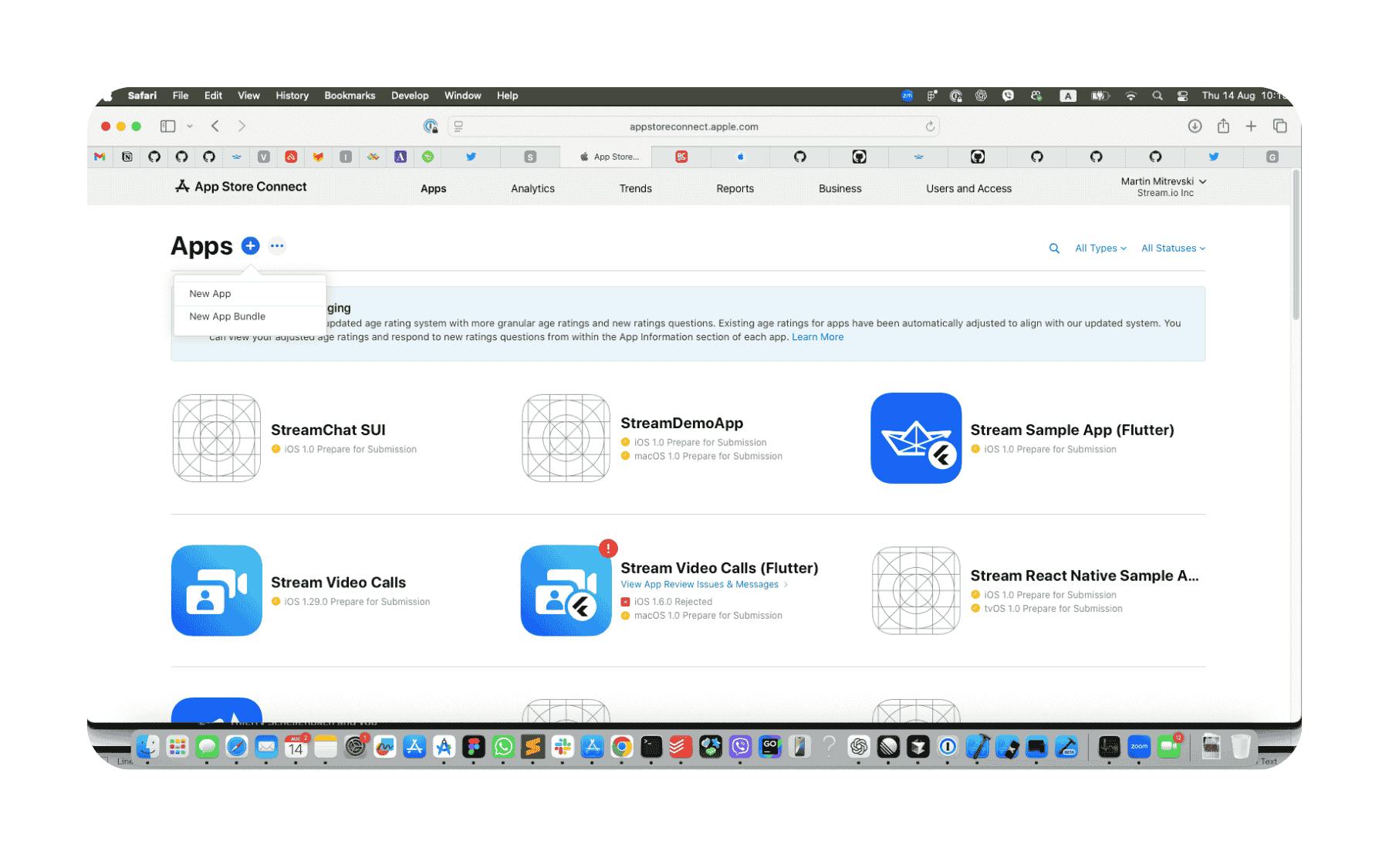The width and height of the screenshot is (1389, 868).
Task: Open the Stream Sample App (Flutter) icon
Action: (x=916, y=438)
